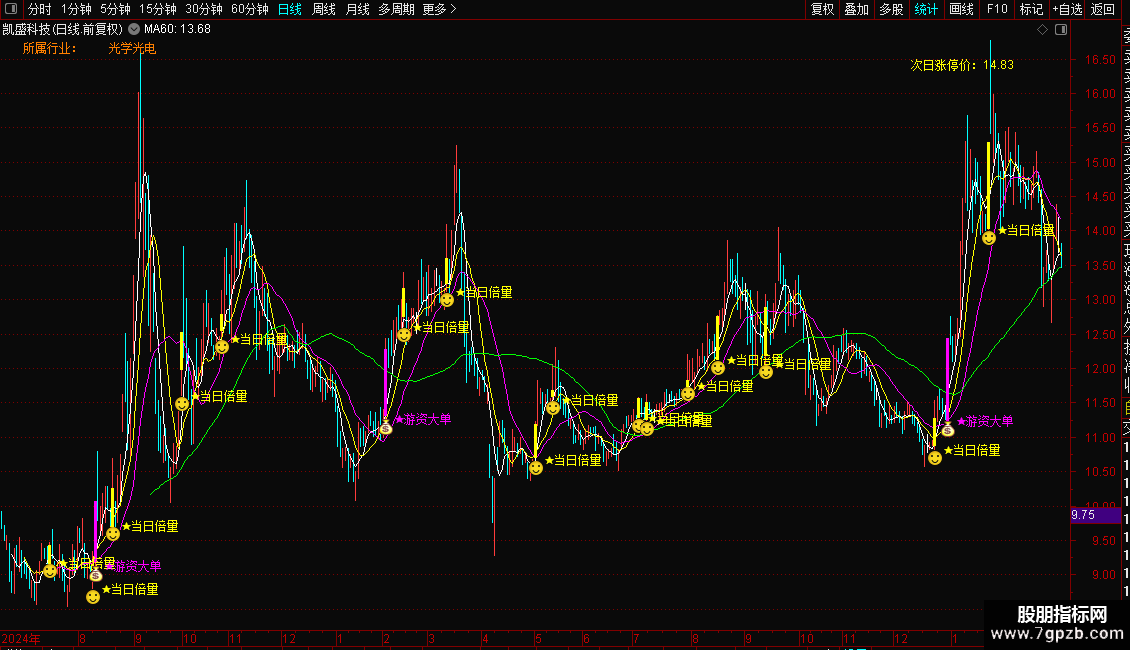The height and width of the screenshot is (650, 1130).
Task: Click month 6 on the time axis
Action: [586, 638]
